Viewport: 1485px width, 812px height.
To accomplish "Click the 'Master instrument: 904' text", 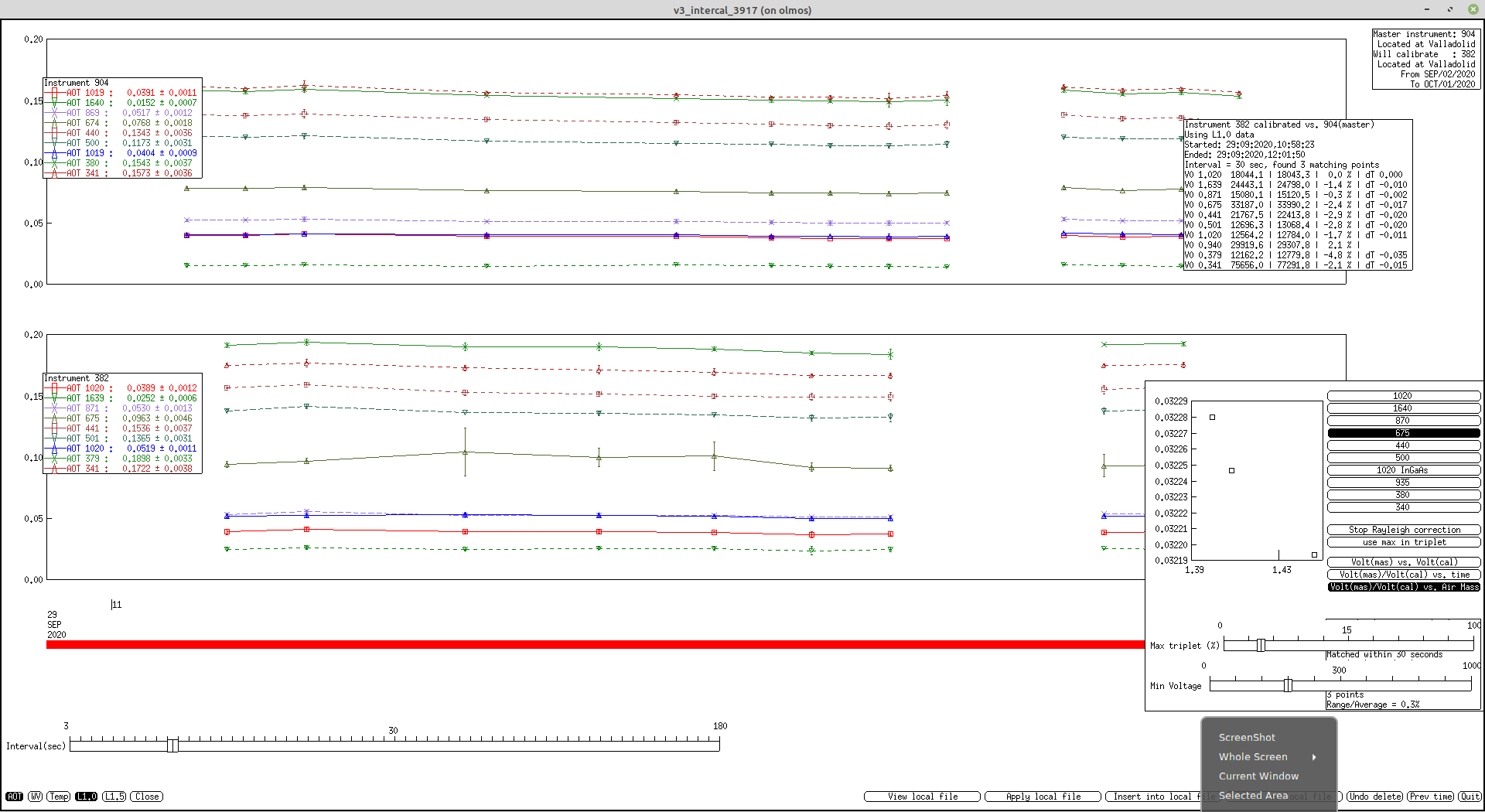I will (1424, 34).
